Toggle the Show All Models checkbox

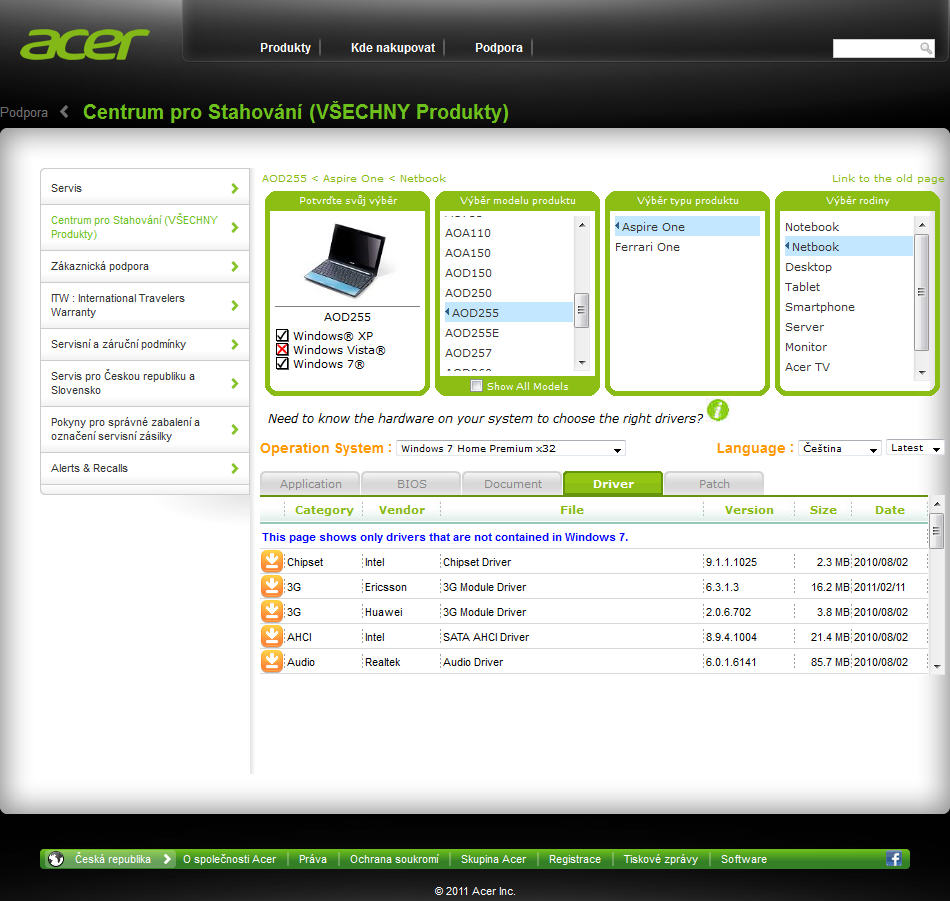(x=477, y=386)
